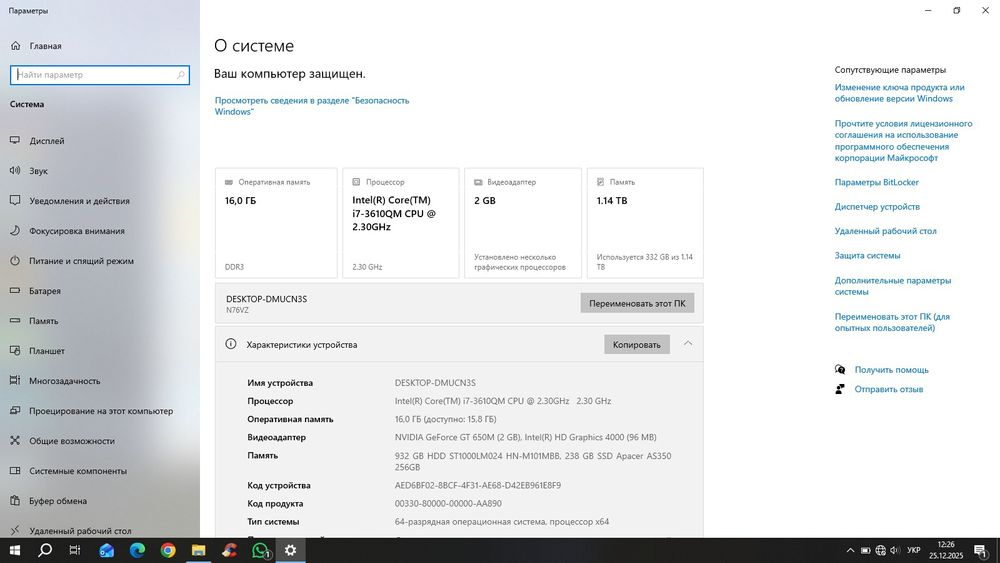This screenshot has height=563, width=1000.
Task: Open Главная home in Settings sidebar
Action: [36, 46]
